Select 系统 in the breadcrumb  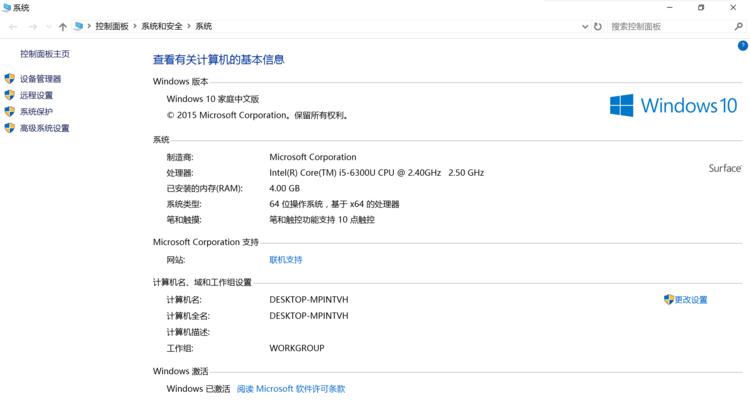click(x=203, y=26)
